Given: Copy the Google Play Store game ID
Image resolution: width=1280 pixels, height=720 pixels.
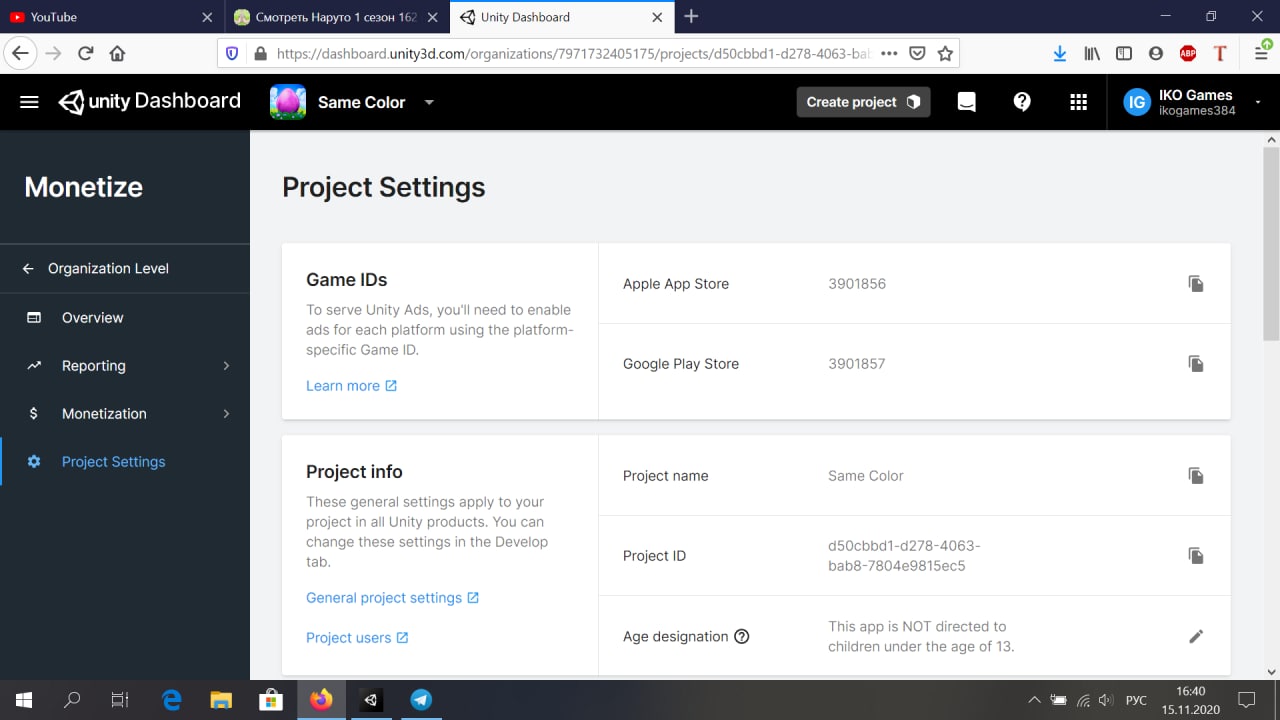Looking at the screenshot, I should click(x=1195, y=364).
